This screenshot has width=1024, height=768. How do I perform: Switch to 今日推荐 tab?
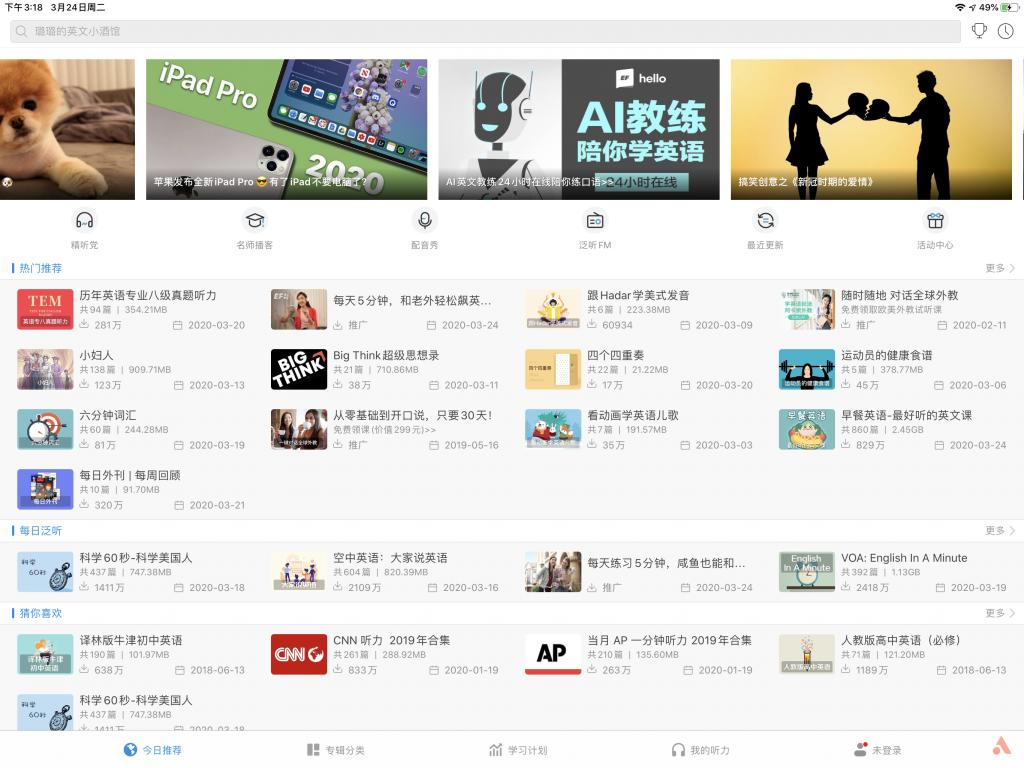tap(153, 750)
